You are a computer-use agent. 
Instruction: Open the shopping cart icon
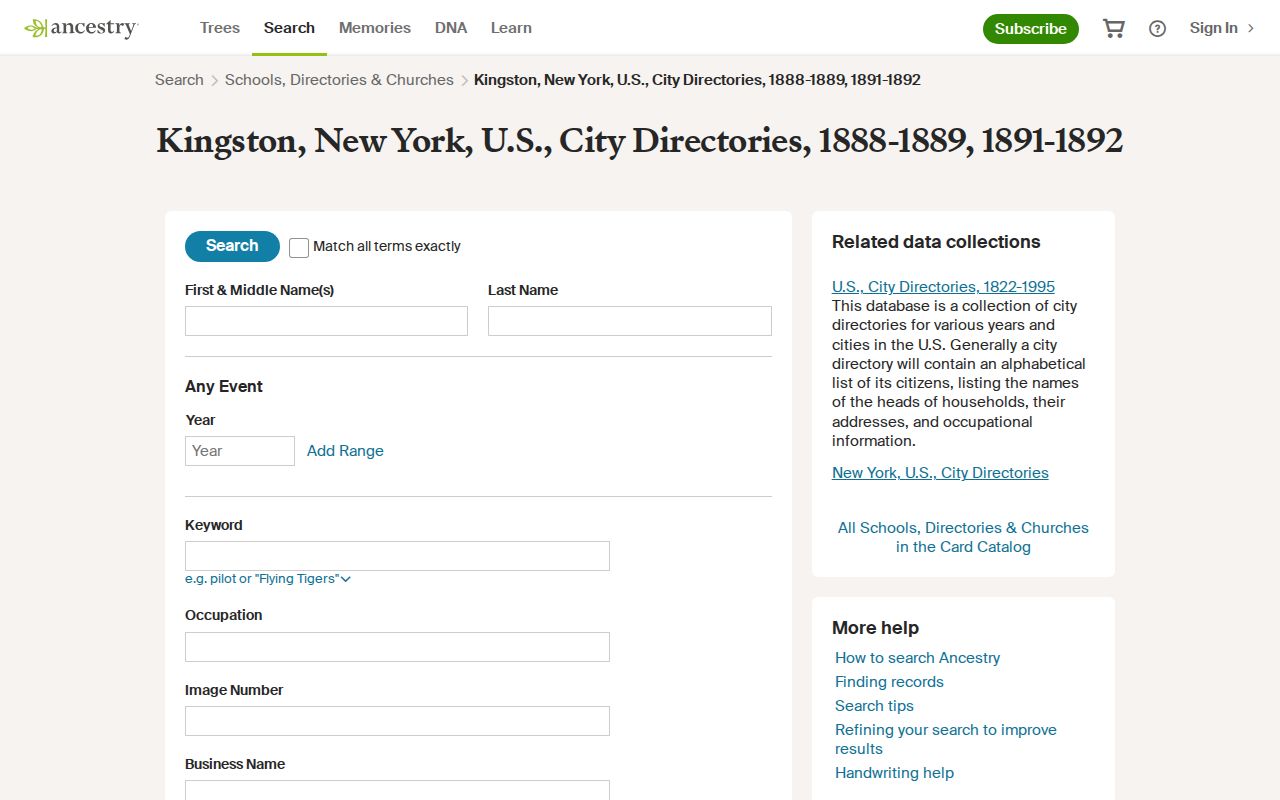[1113, 28]
